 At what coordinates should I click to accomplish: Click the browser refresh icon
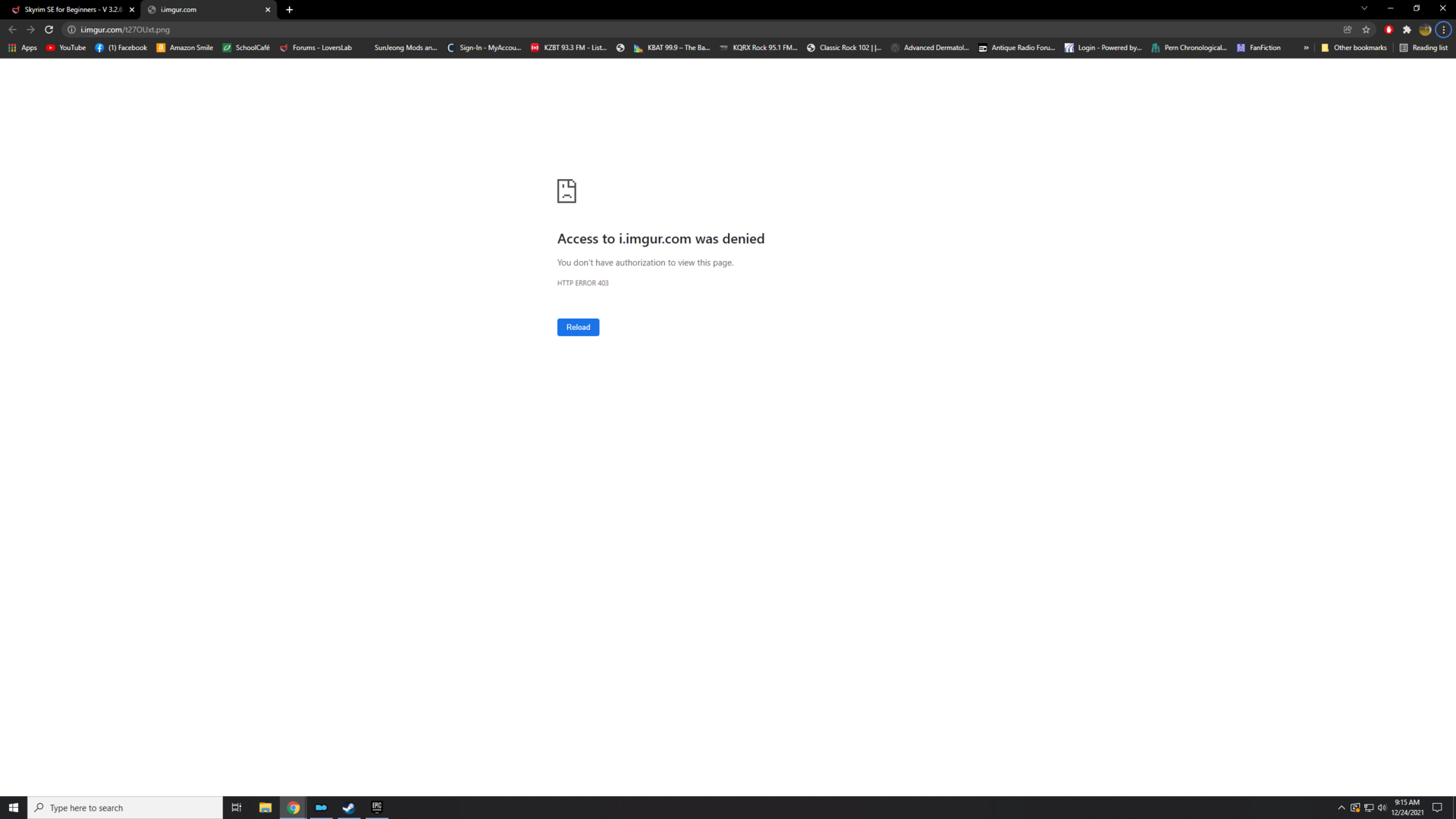49,30
